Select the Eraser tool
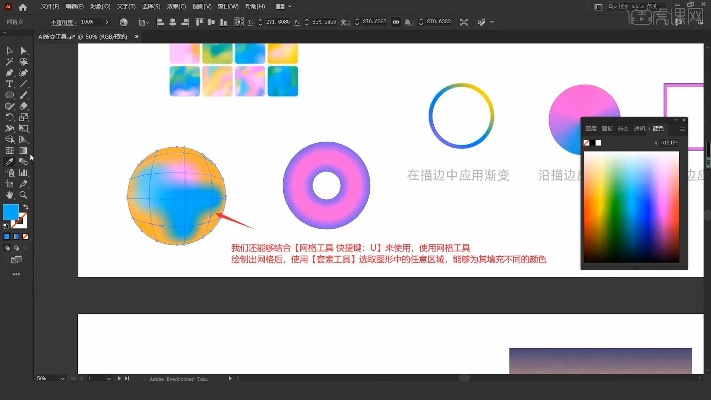 pyautogui.click(x=24, y=106)
